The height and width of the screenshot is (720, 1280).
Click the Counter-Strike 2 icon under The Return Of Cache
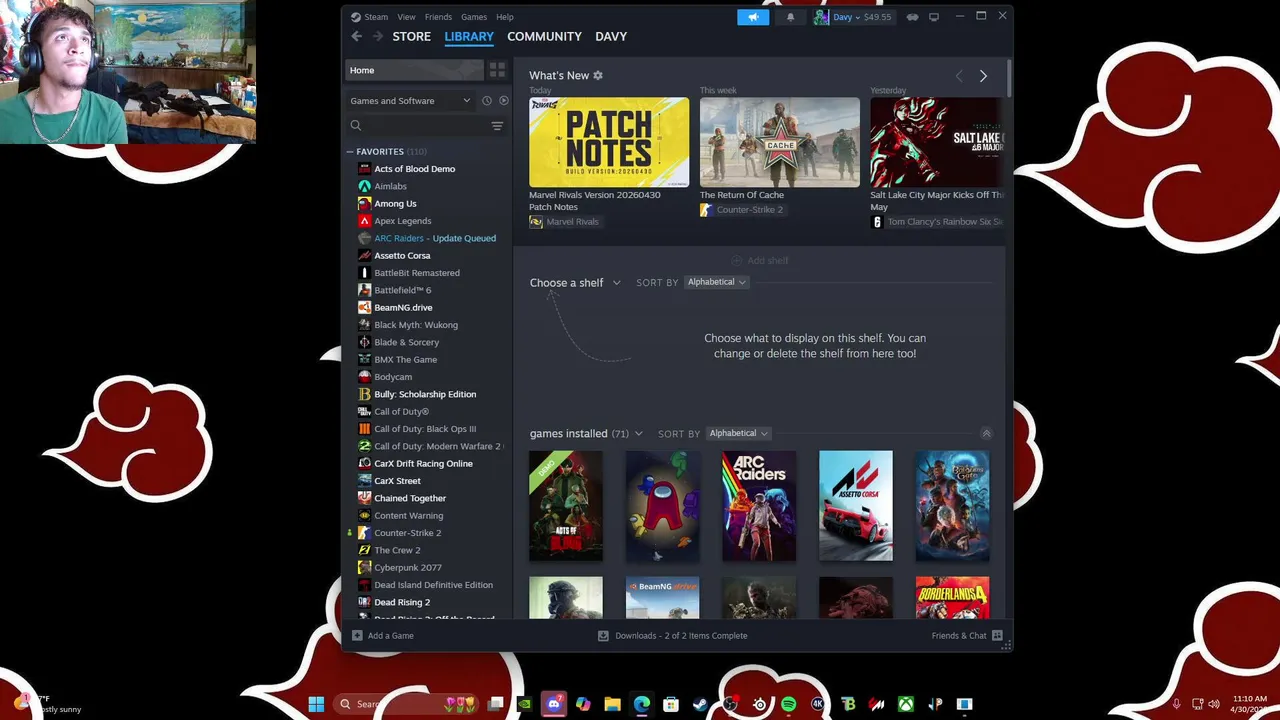(706, 210)
